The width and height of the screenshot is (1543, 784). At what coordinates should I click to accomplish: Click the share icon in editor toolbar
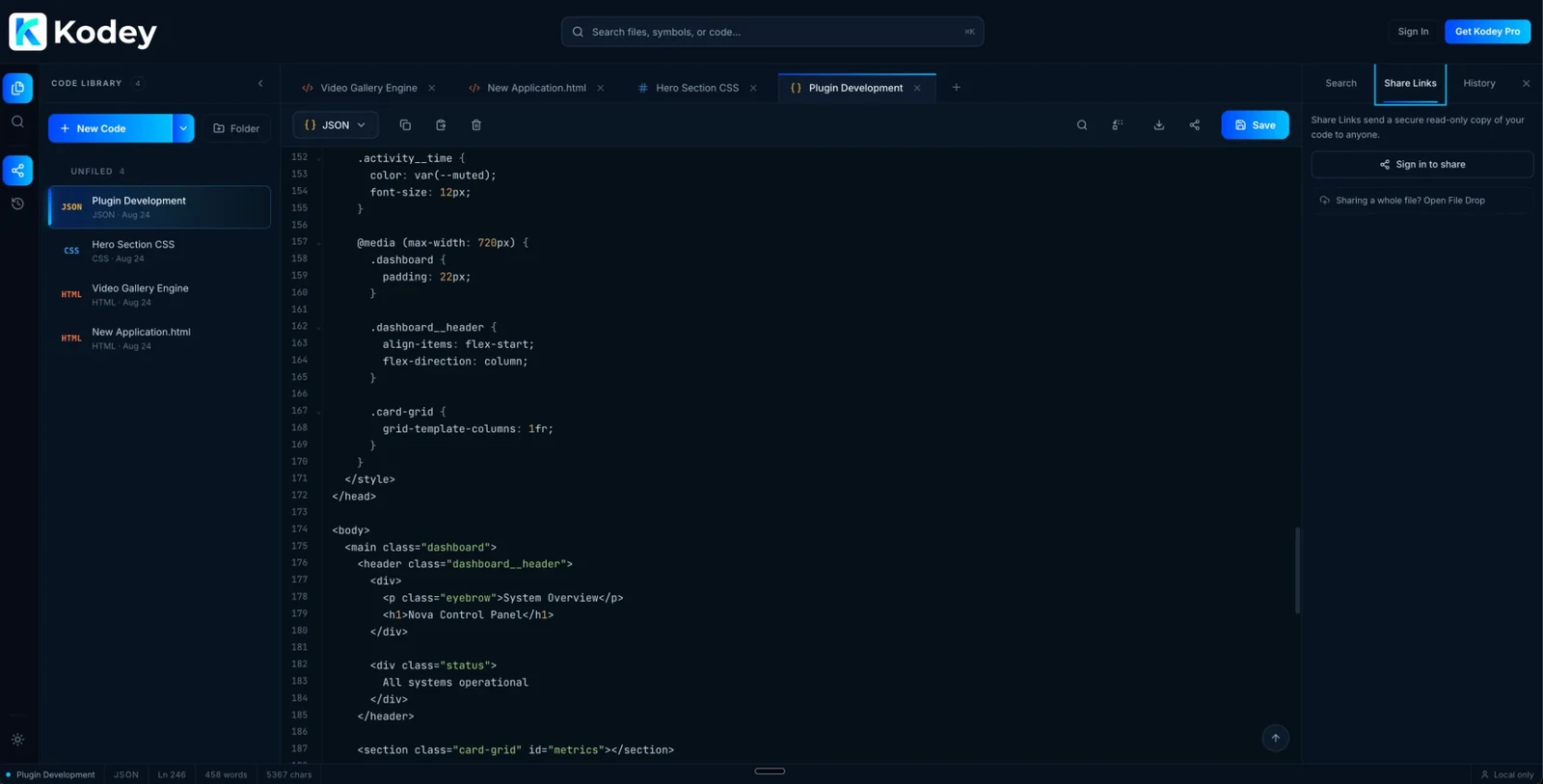click(1195, 125)
